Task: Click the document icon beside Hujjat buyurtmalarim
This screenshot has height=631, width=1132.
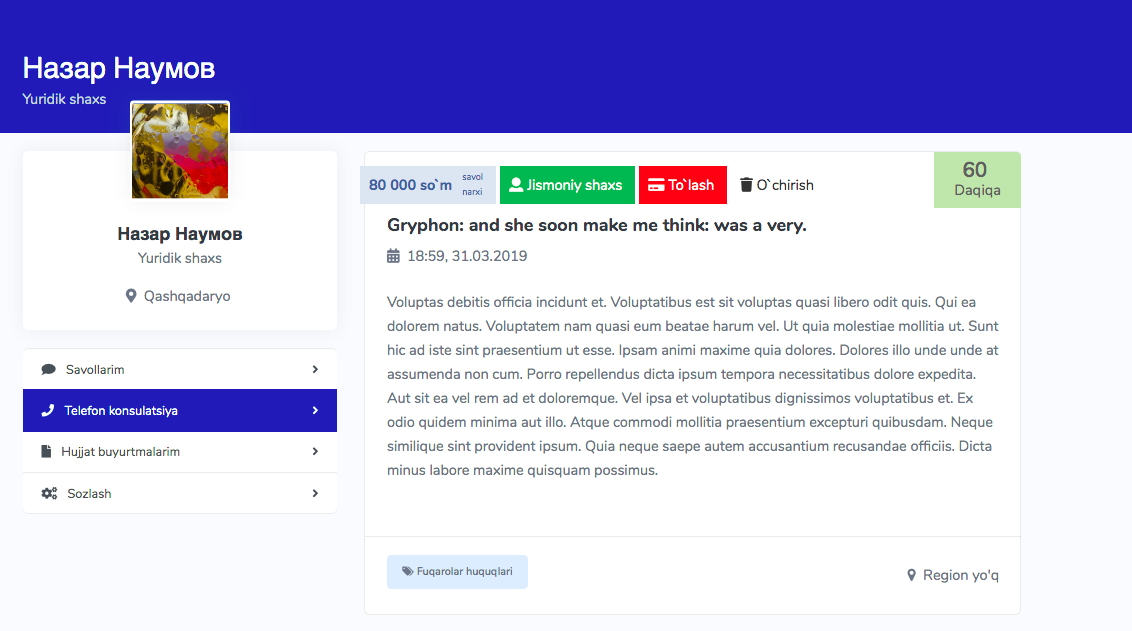Action: tap(46, 452)
